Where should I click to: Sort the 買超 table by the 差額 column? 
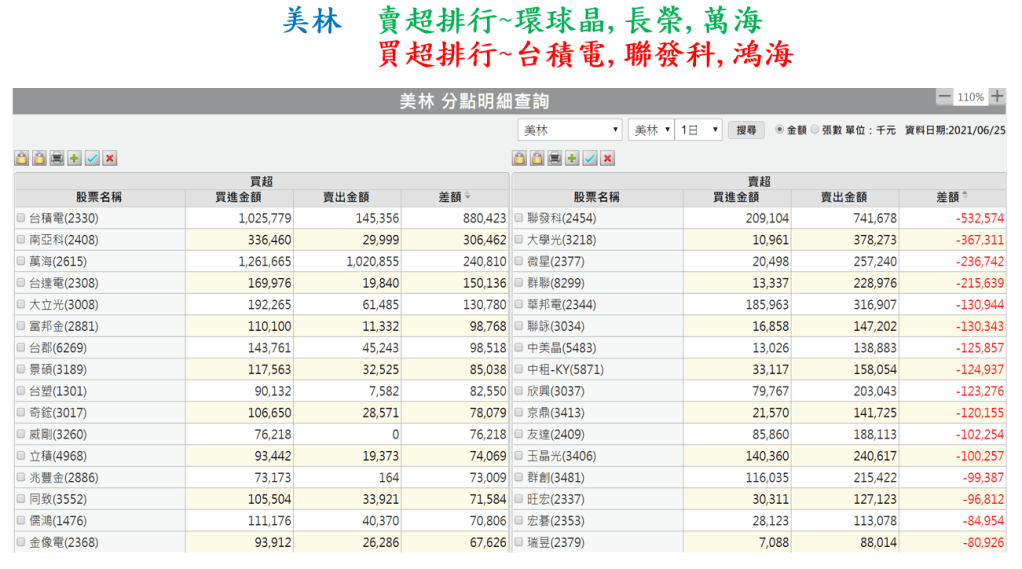click(455, 197)
